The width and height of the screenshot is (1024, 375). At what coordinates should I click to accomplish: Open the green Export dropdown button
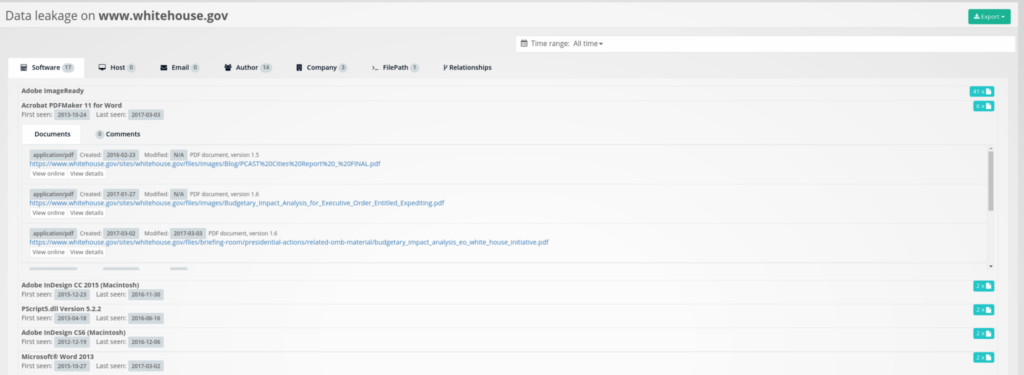click(989, 16)
